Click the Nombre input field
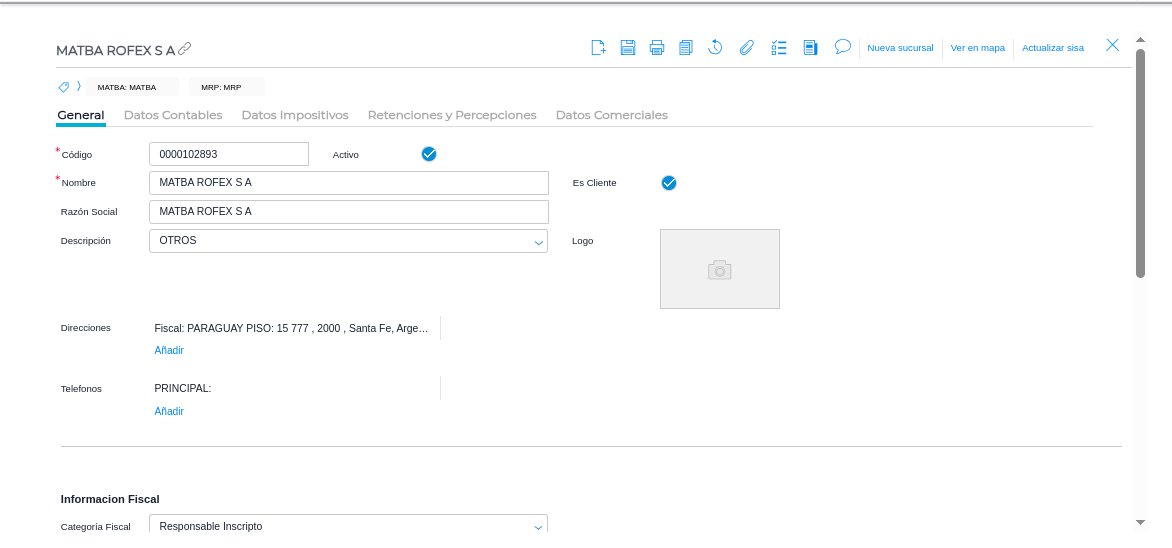 (x=349, y=183)
